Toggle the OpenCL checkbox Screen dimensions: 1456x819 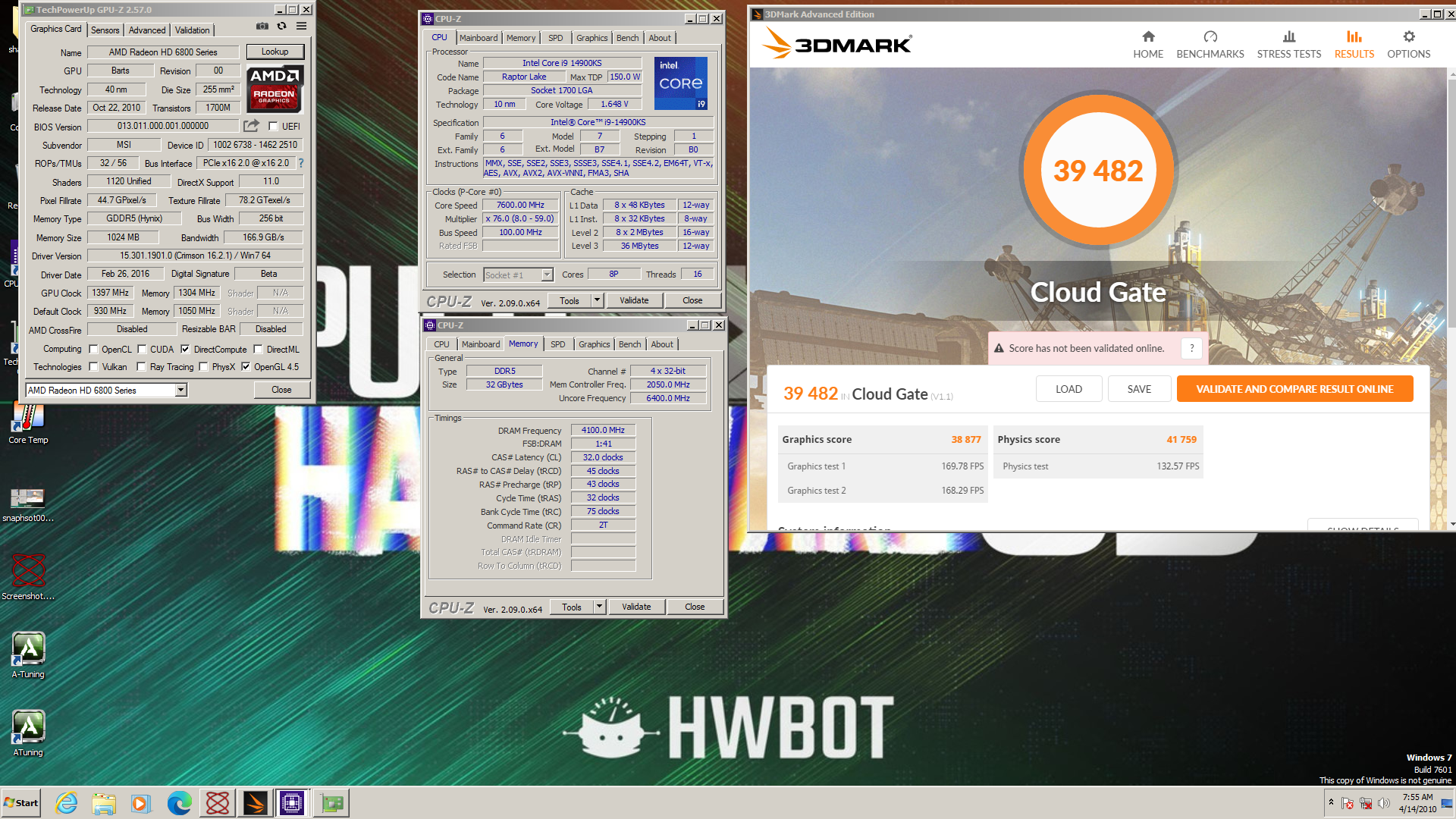point(93,349)
